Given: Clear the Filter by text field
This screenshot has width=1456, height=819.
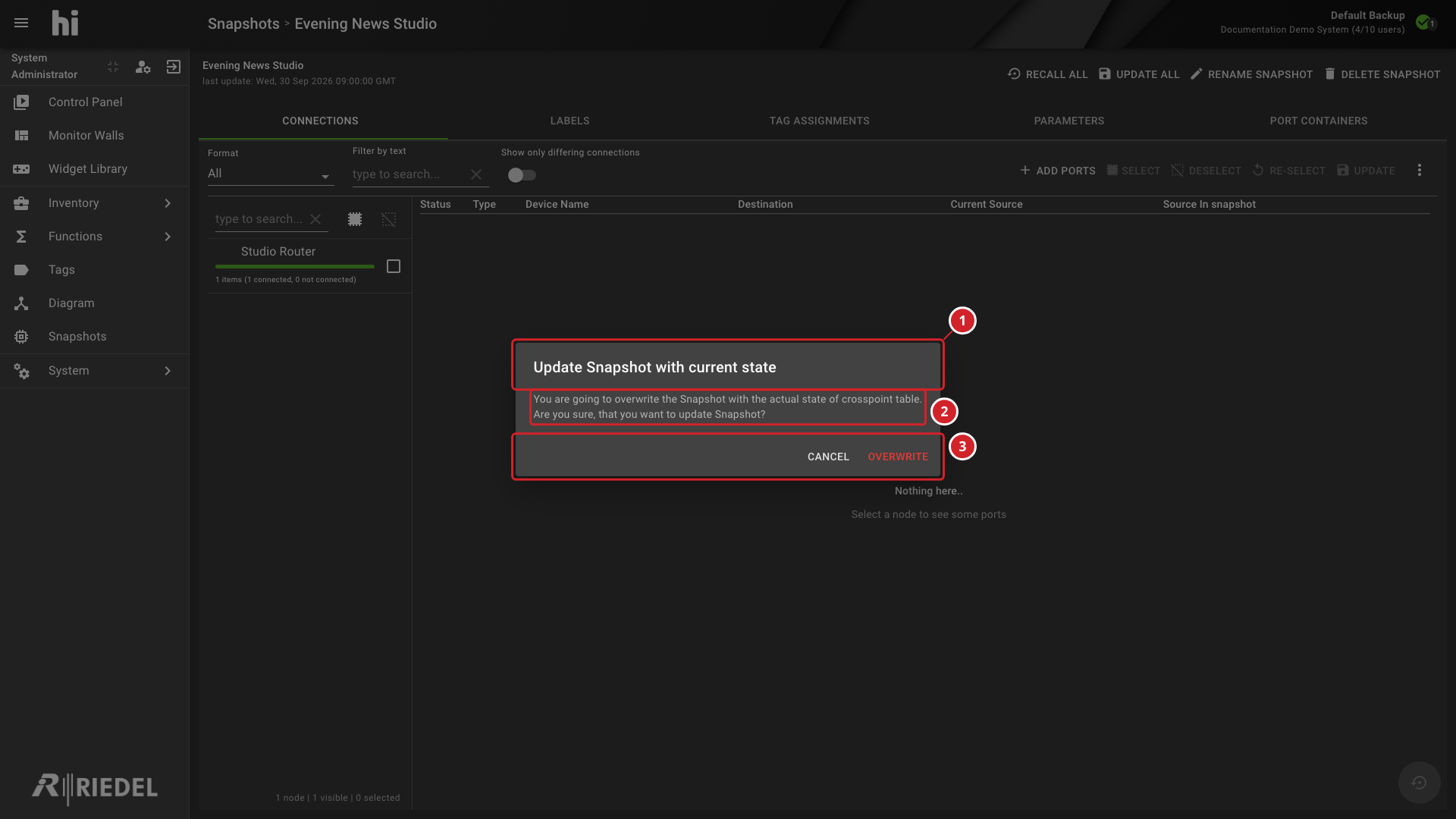Looking at the screenshot, I should coord(476,174).
